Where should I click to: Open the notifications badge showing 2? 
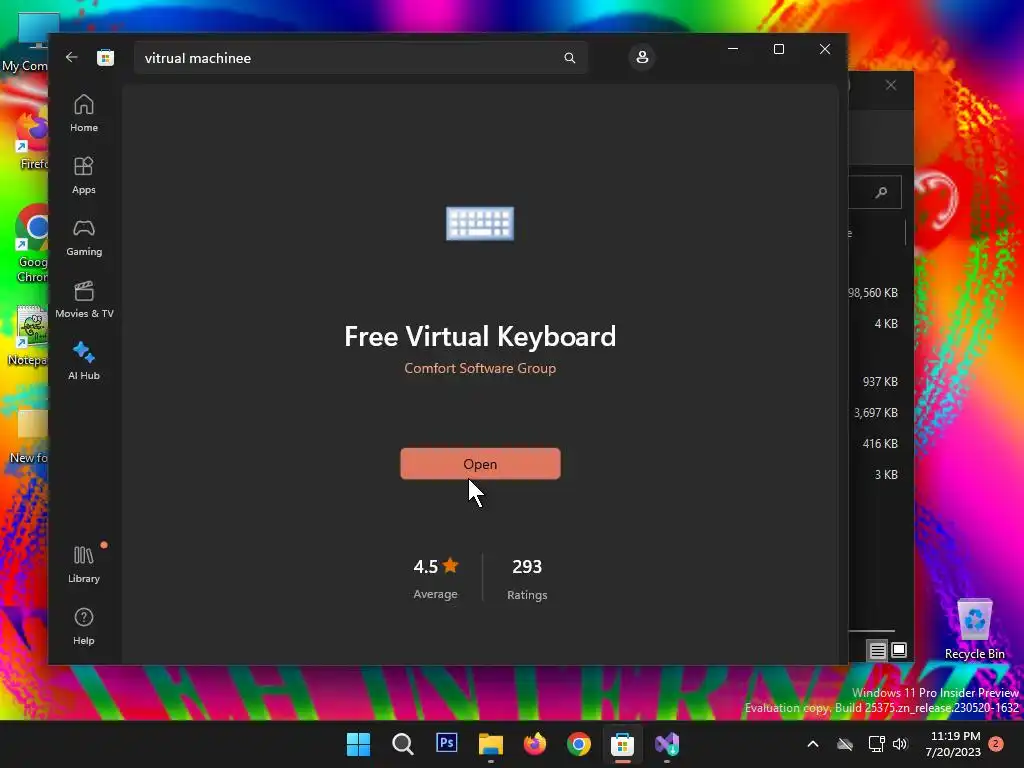pyautogui.click(x=996, y=744)
